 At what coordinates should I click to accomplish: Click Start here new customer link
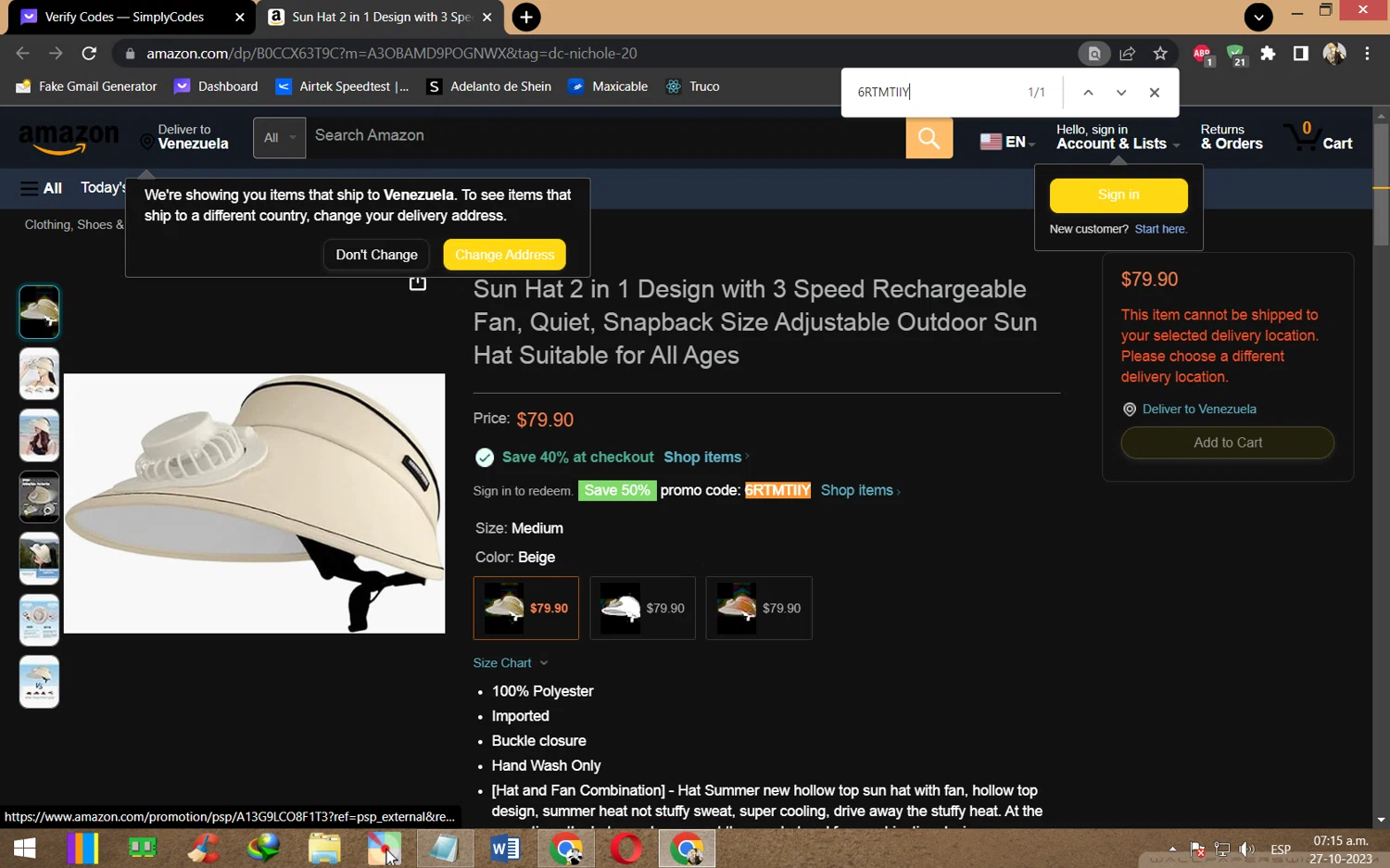1160,230
